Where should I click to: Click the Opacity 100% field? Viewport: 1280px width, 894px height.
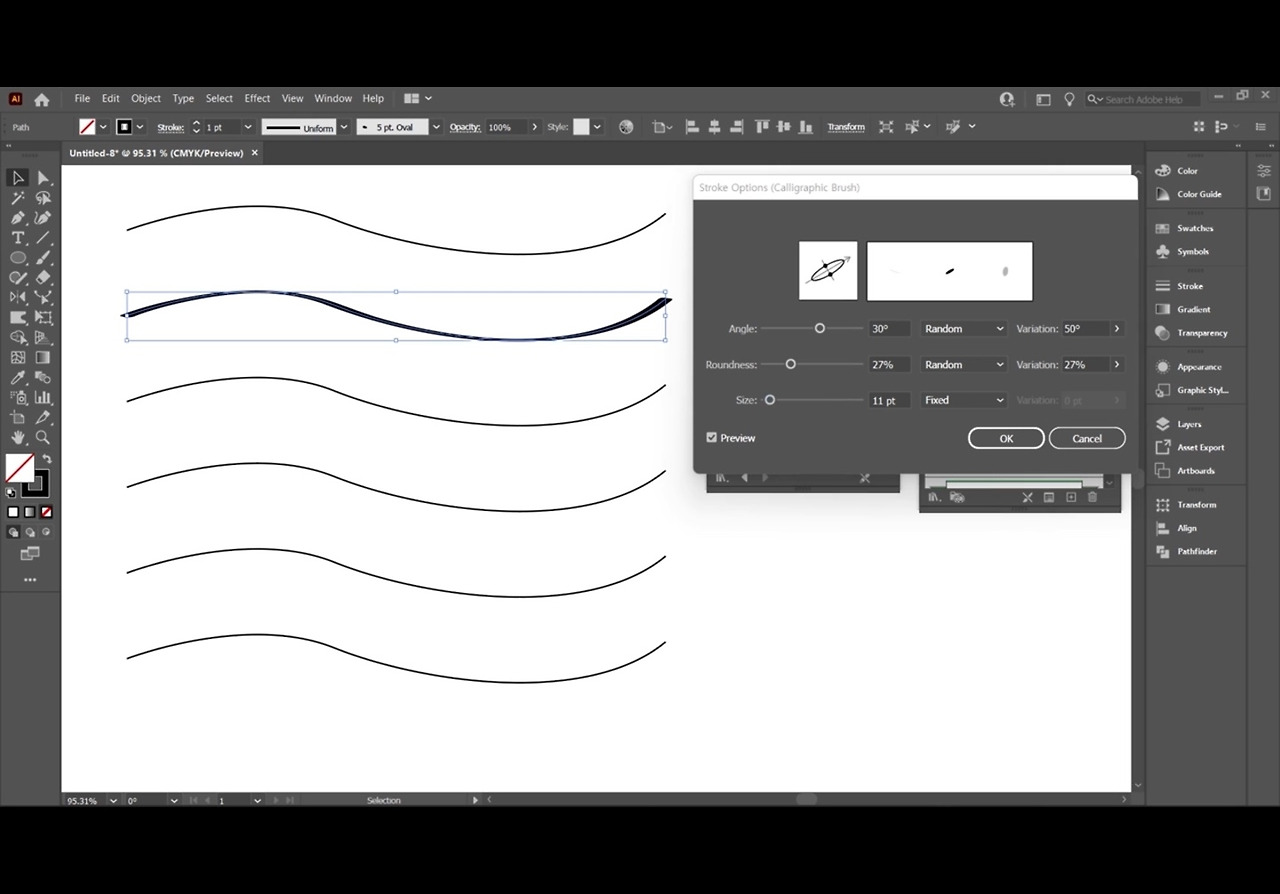[505, 127]
